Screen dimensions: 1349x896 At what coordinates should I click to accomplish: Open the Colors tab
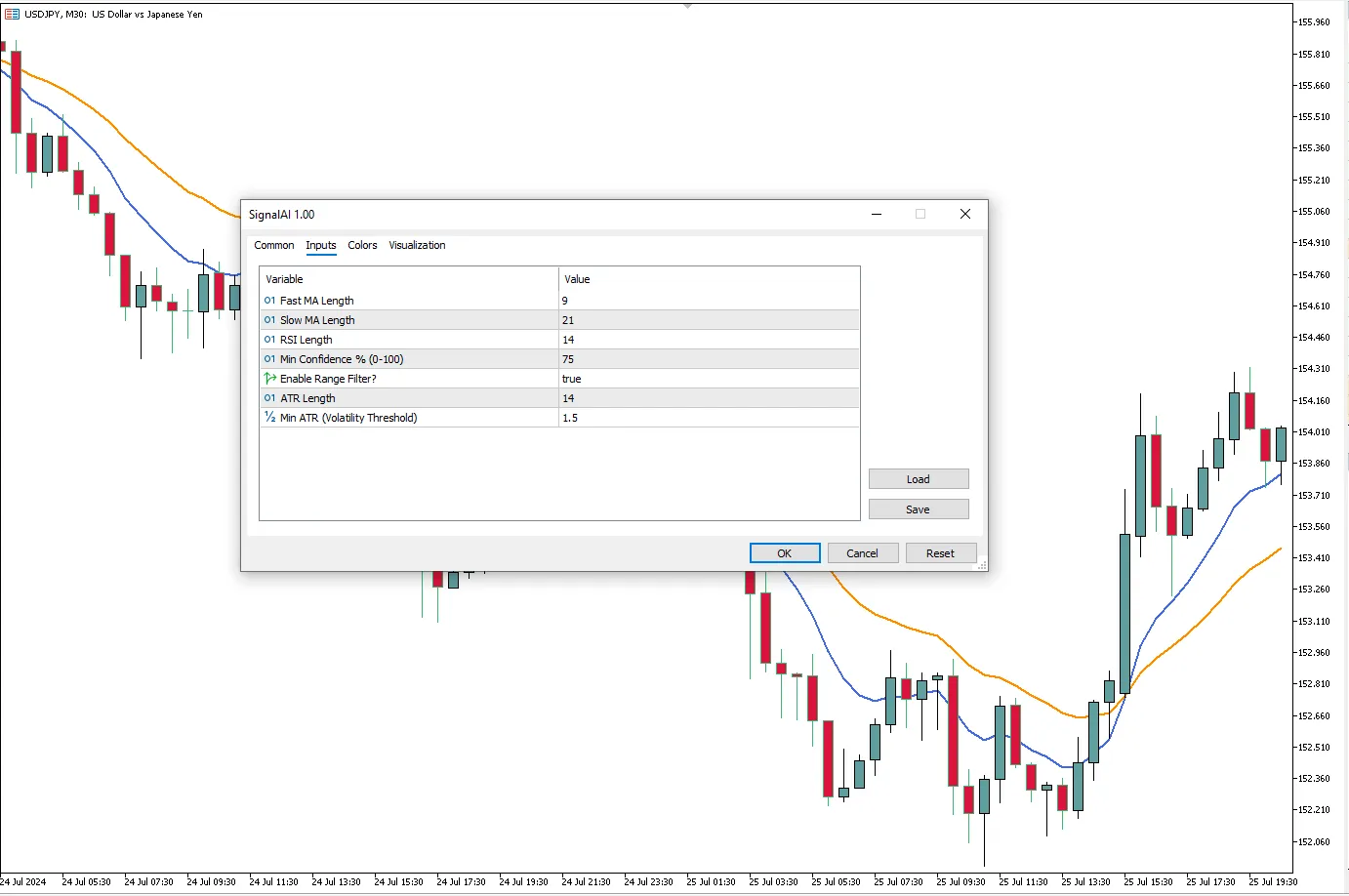tap(362, 246)
